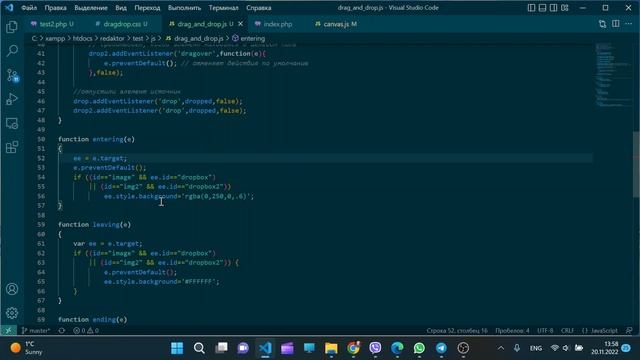Open the Вид menu
The width and height of the screenshot is (640, 360).
coord(121,8)
